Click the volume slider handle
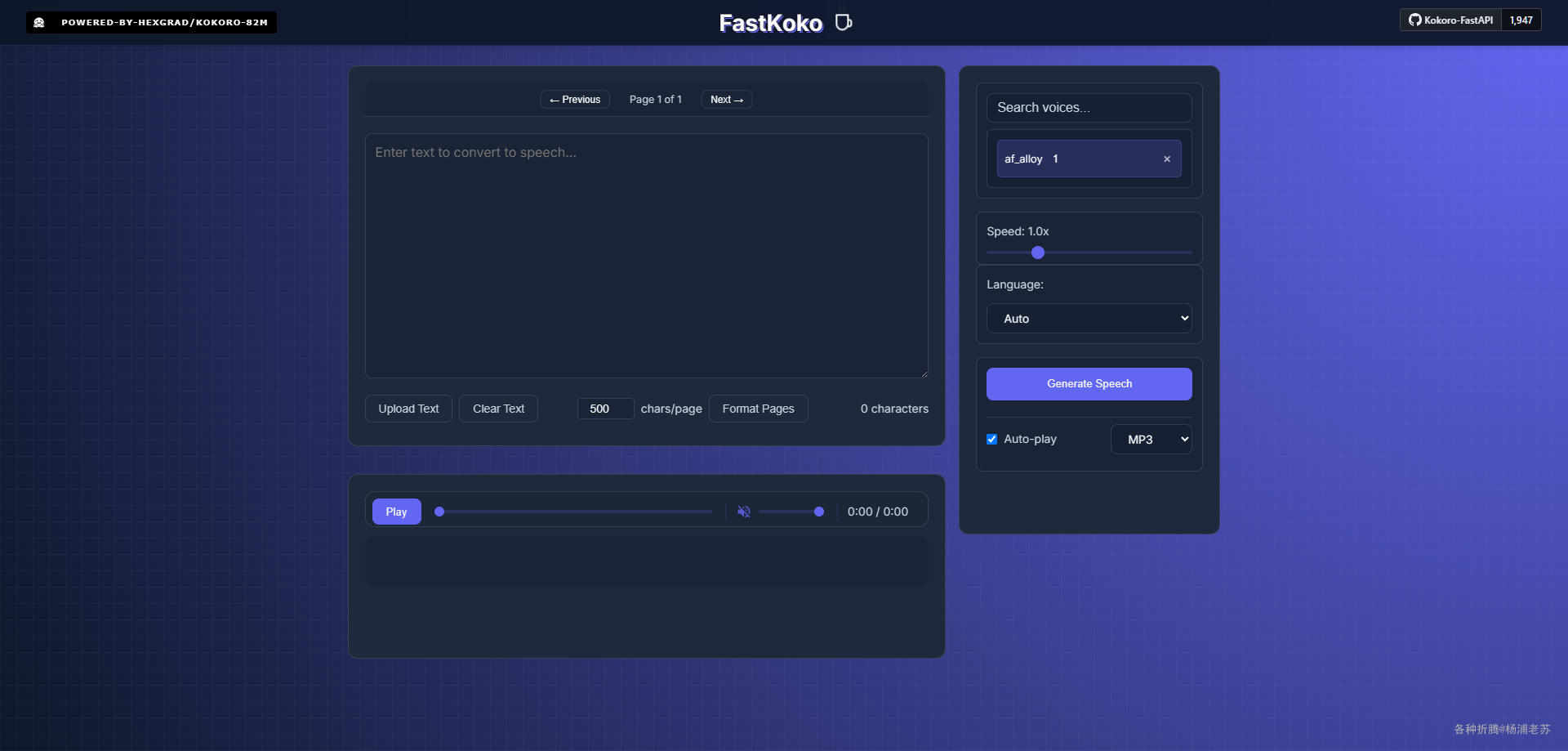Screen dimensions: 1568x751 click(x=819, y=512)
